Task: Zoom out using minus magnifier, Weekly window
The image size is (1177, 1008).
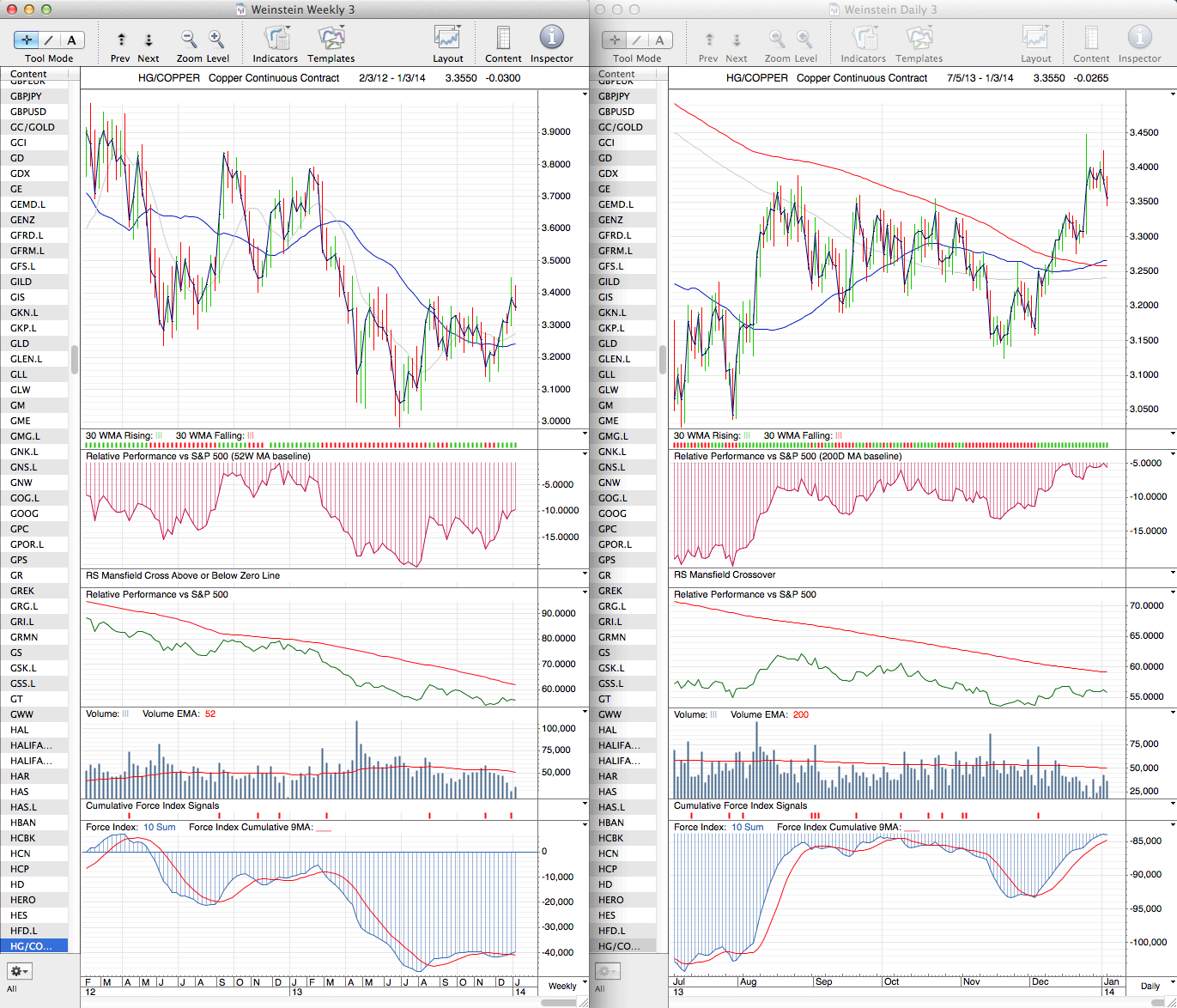Action: click(x=189, y=39)
